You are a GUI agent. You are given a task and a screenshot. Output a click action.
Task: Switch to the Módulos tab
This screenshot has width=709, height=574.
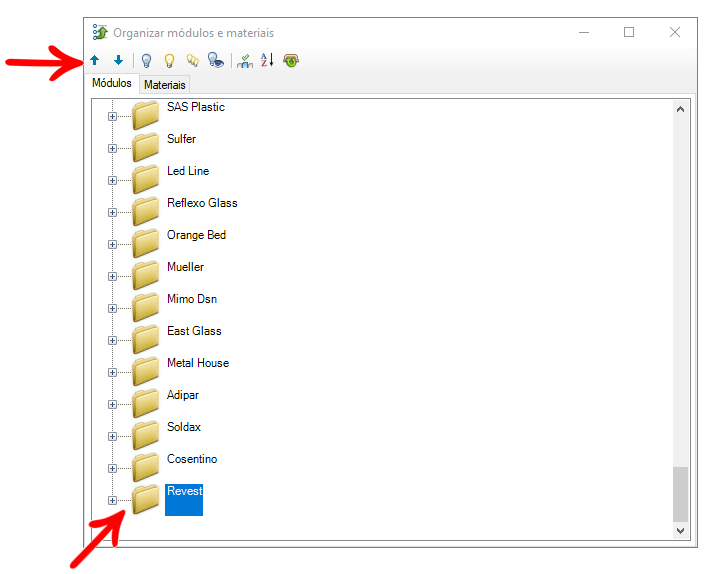pos(112,83)
